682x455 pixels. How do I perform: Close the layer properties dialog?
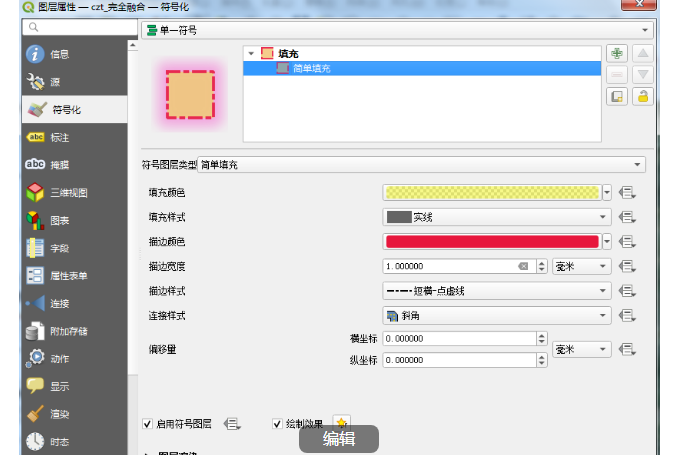click(x=639, y=4)
